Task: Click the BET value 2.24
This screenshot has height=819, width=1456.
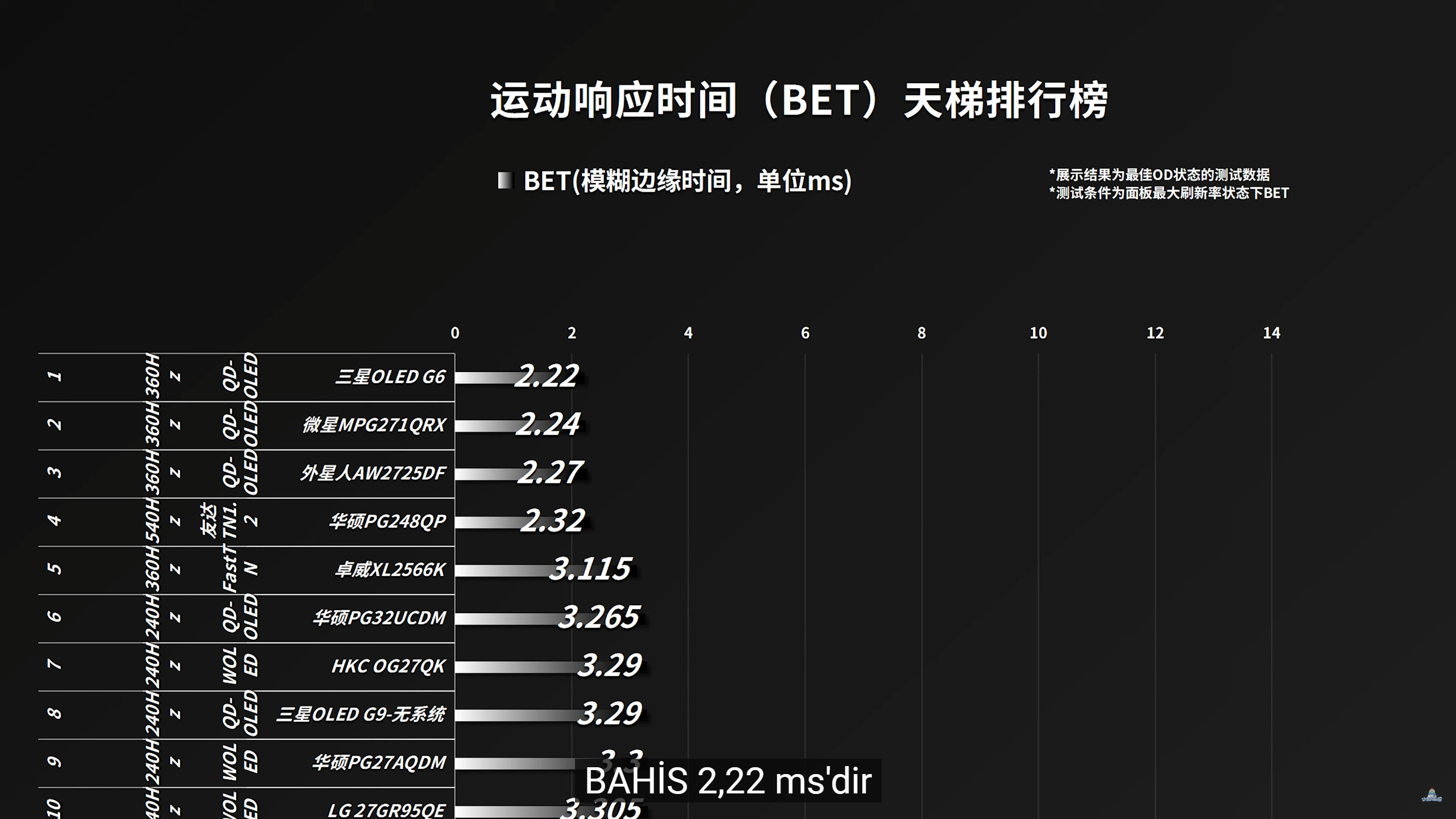Action: (548, 425)
